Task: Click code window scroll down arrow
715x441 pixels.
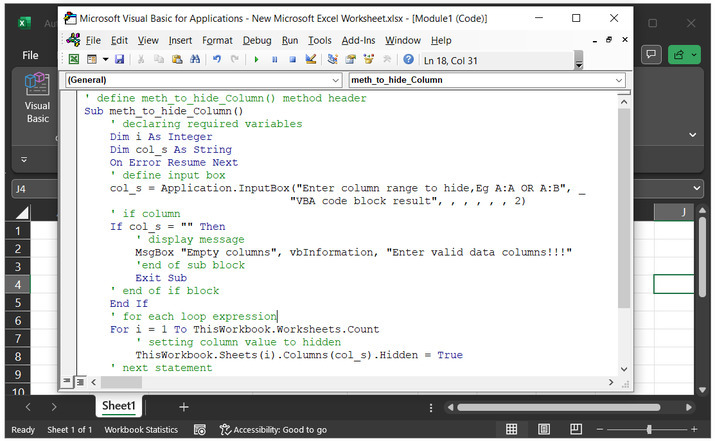Action: 624,369
